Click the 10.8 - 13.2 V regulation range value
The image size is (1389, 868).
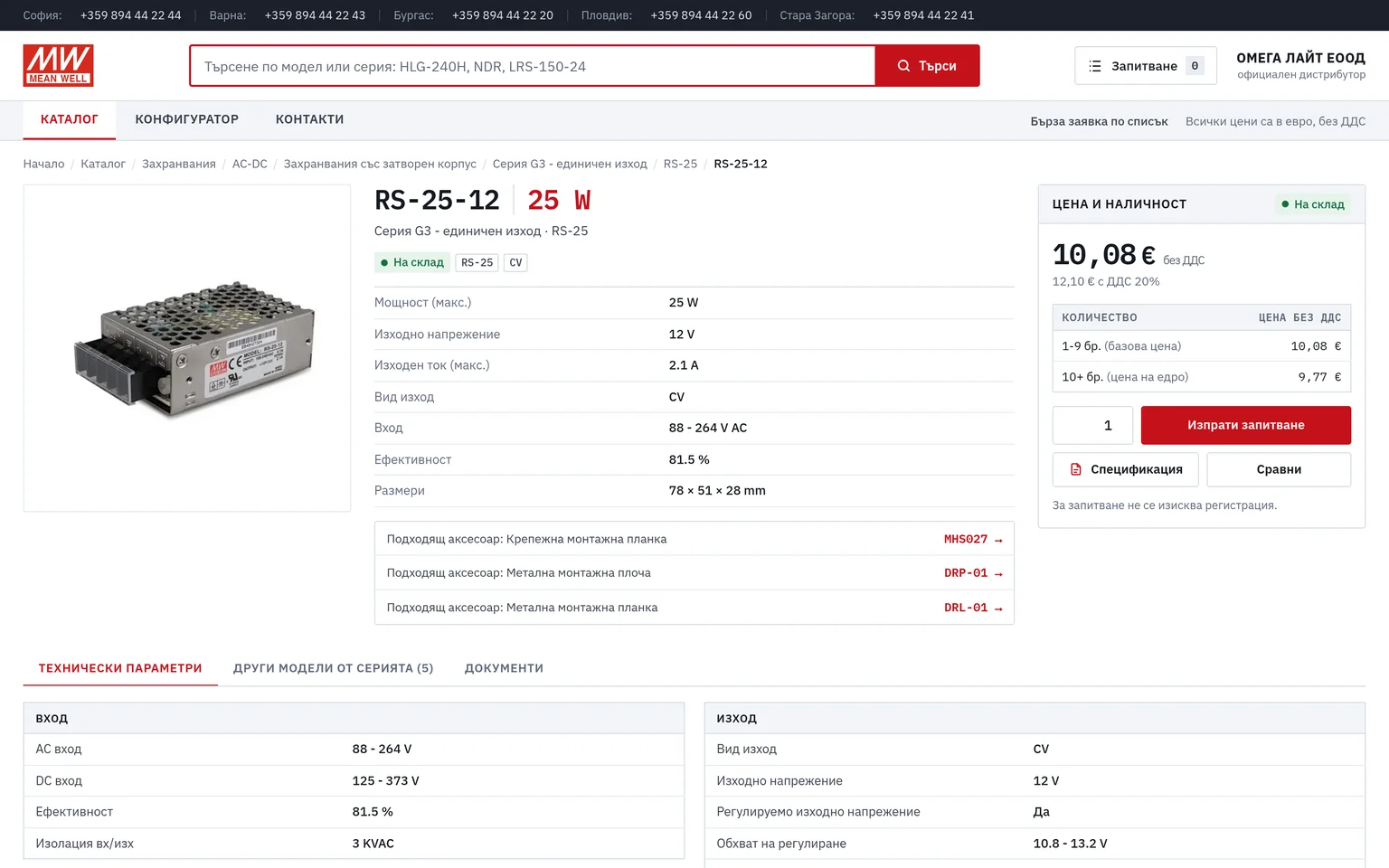[x=1070, y=844]
